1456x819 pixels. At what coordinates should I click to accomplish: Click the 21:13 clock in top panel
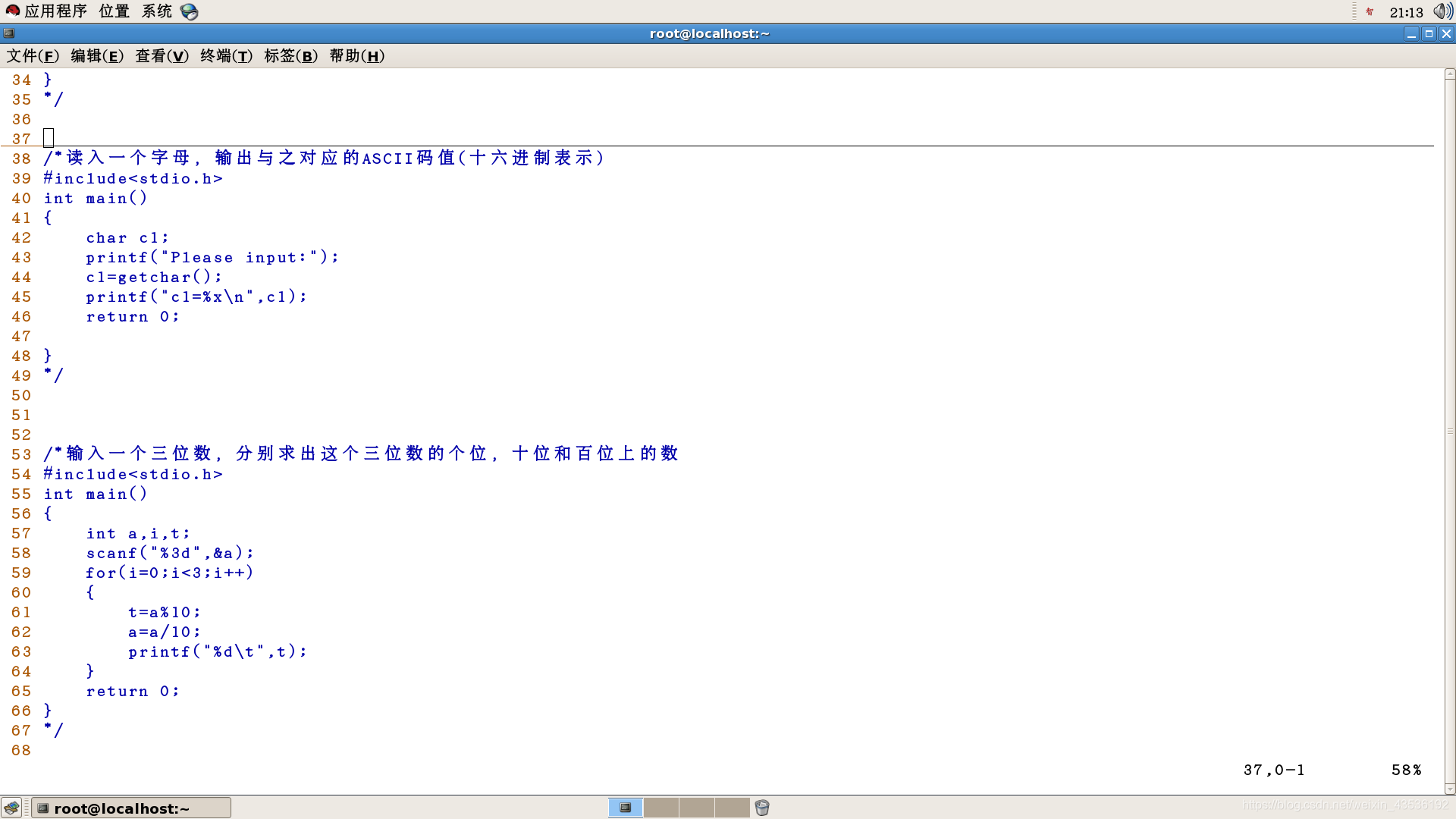(x=1406, y=12)
